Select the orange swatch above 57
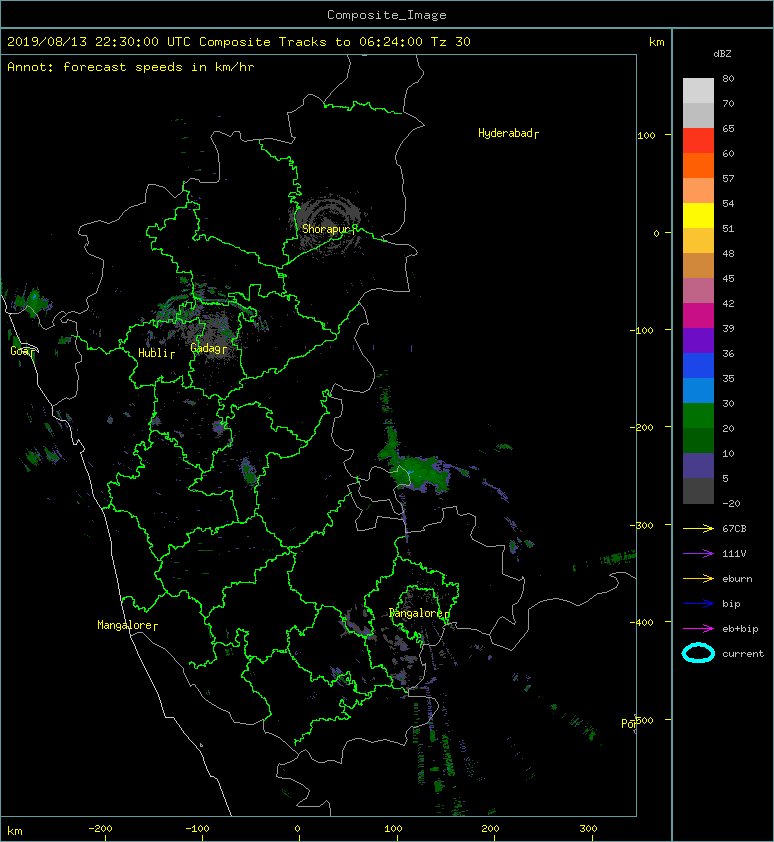 698,165
